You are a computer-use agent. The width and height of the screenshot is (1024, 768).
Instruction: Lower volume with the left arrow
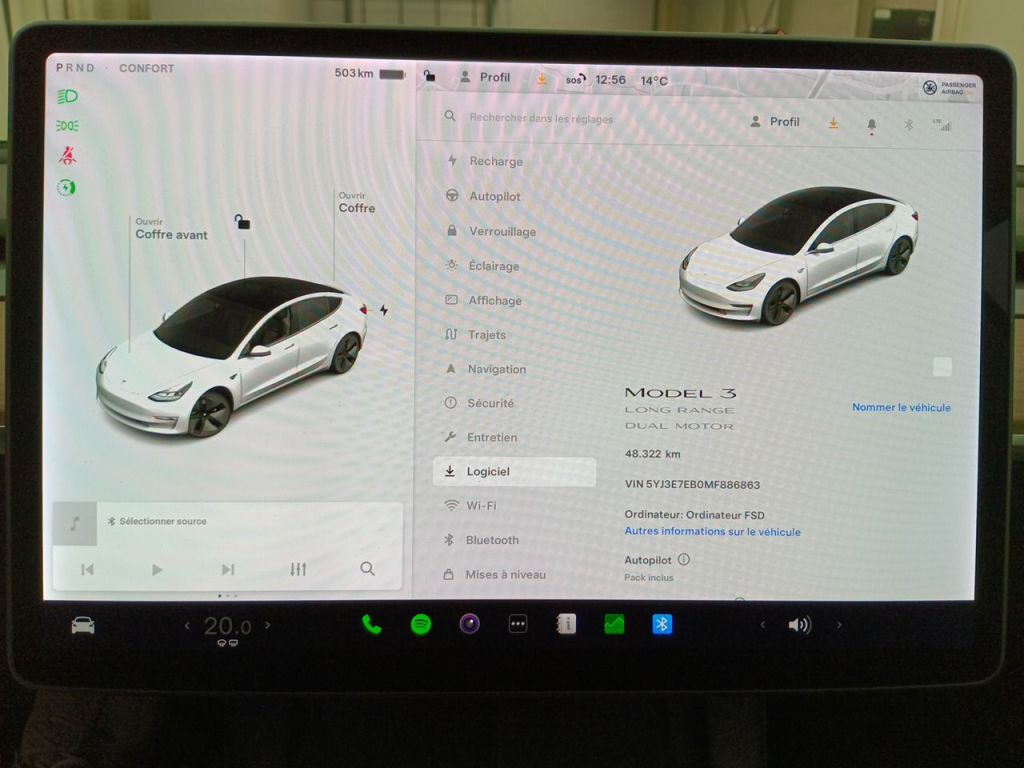point(762,625)
